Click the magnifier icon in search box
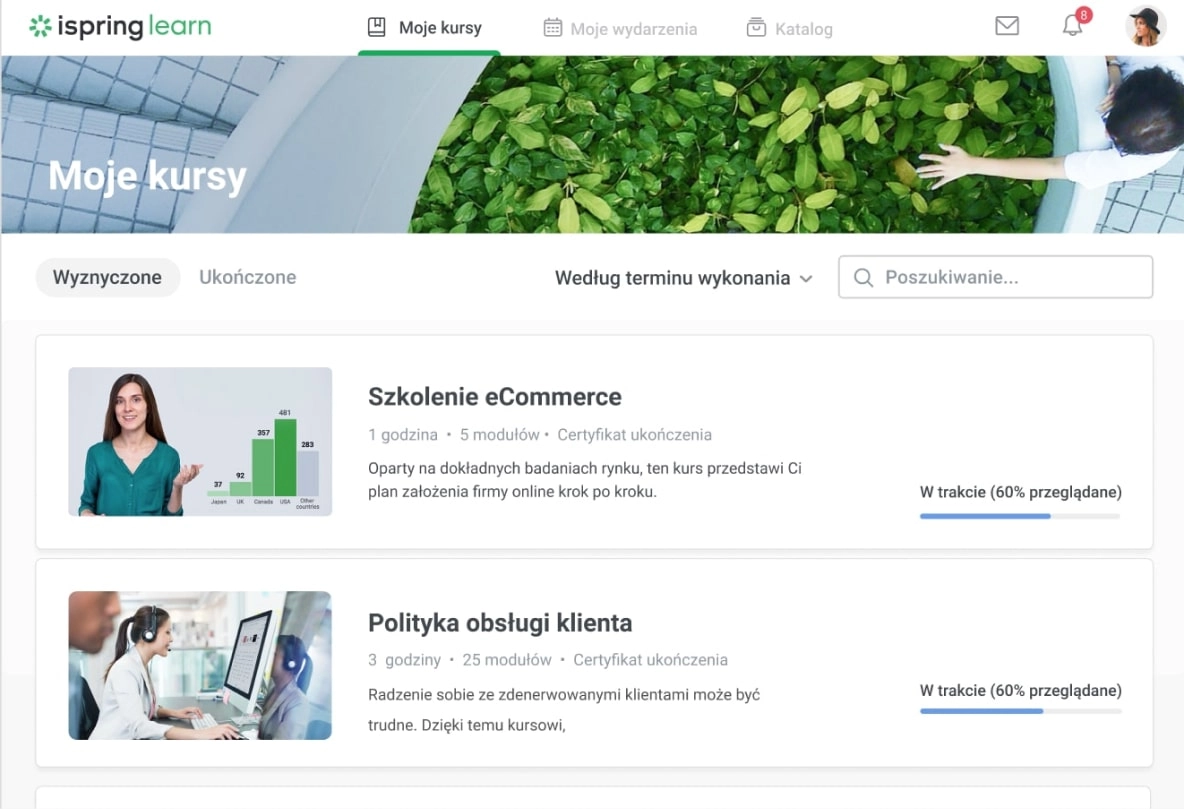 point(863,277)
